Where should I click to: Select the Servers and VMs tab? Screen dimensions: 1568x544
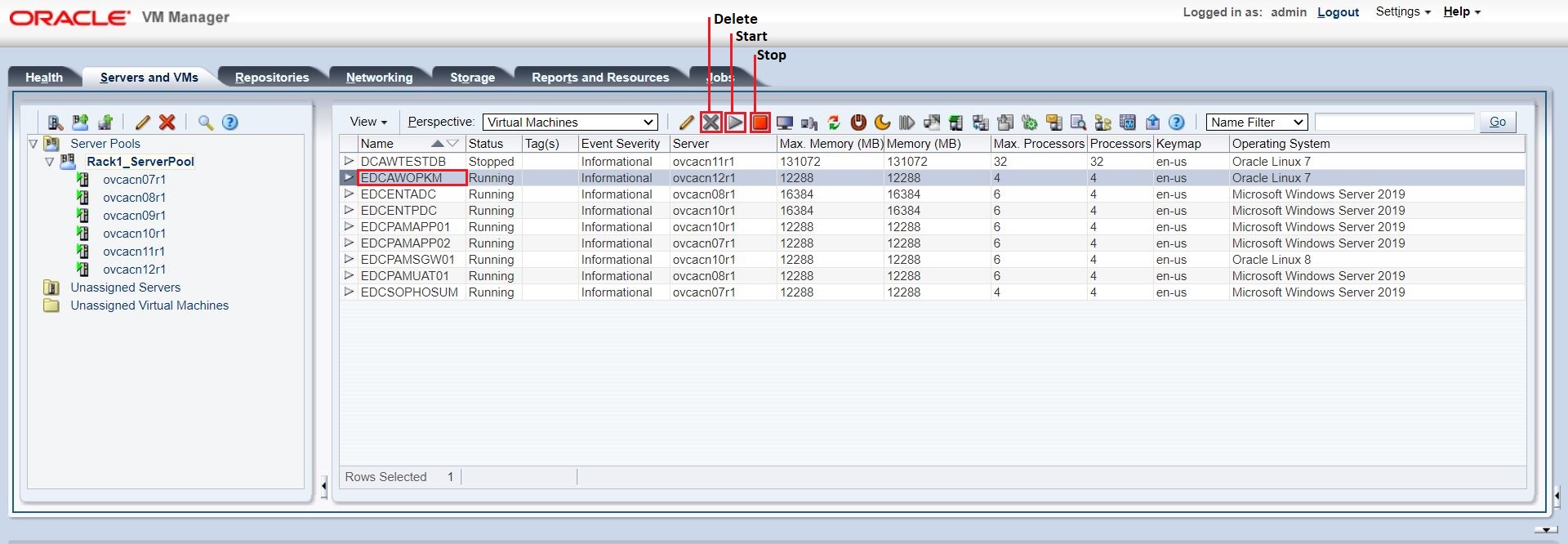(x=149, y=78)
